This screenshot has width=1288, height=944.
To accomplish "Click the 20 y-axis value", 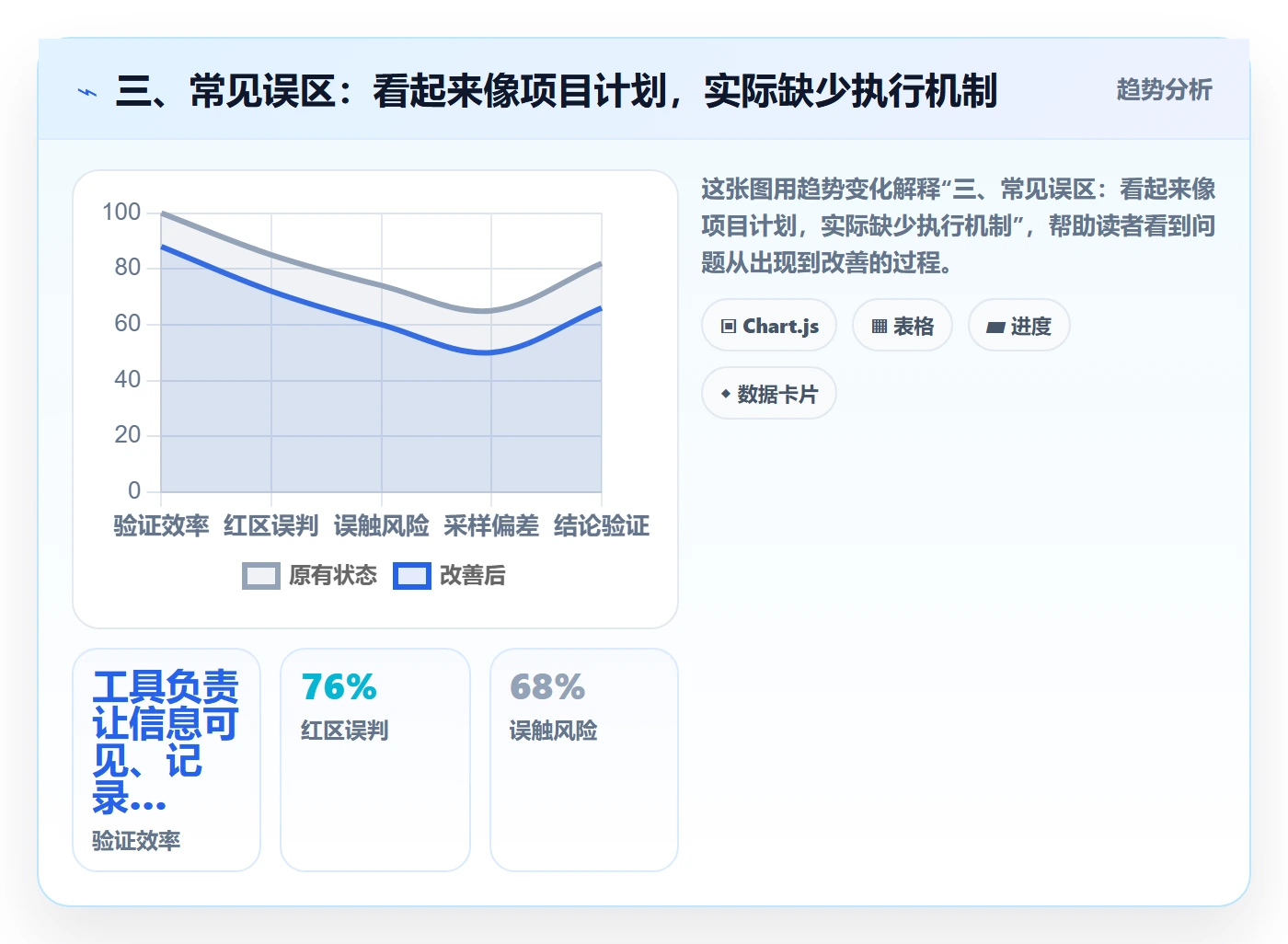I will (x=128, y=435).
